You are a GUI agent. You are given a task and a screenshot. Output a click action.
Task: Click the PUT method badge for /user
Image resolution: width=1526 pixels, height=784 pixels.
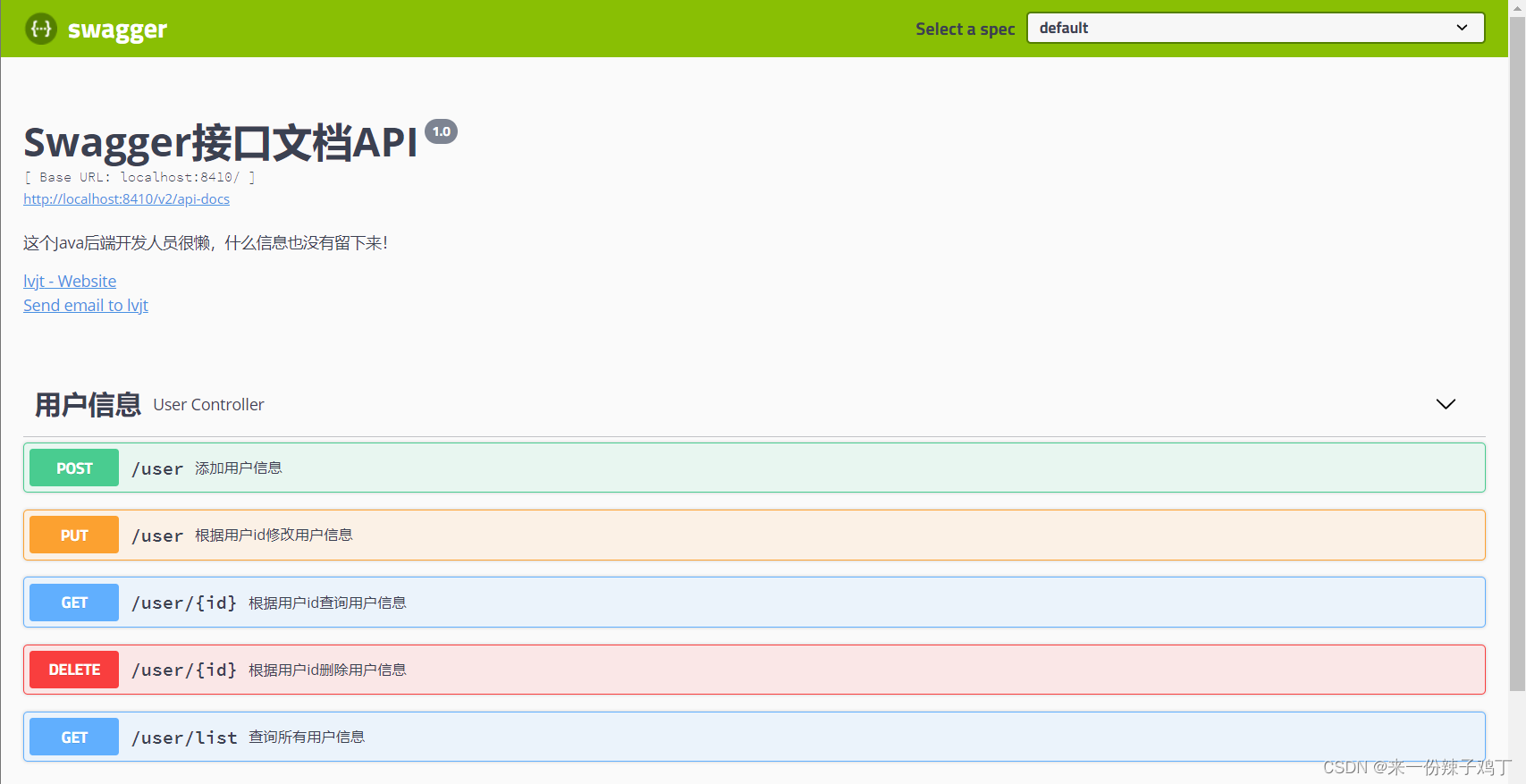(74, 535)
